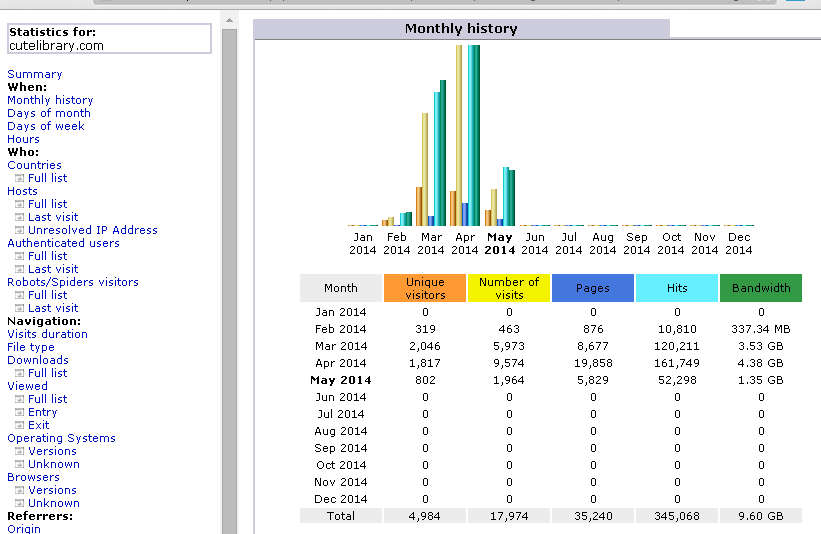Go to the Monthly history report link
The image size is (821, 534).
pos(50,100)
